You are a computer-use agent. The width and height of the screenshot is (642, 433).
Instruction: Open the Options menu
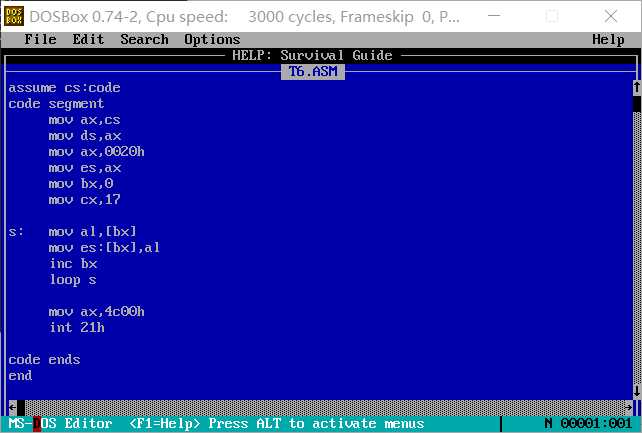[212, 39]
